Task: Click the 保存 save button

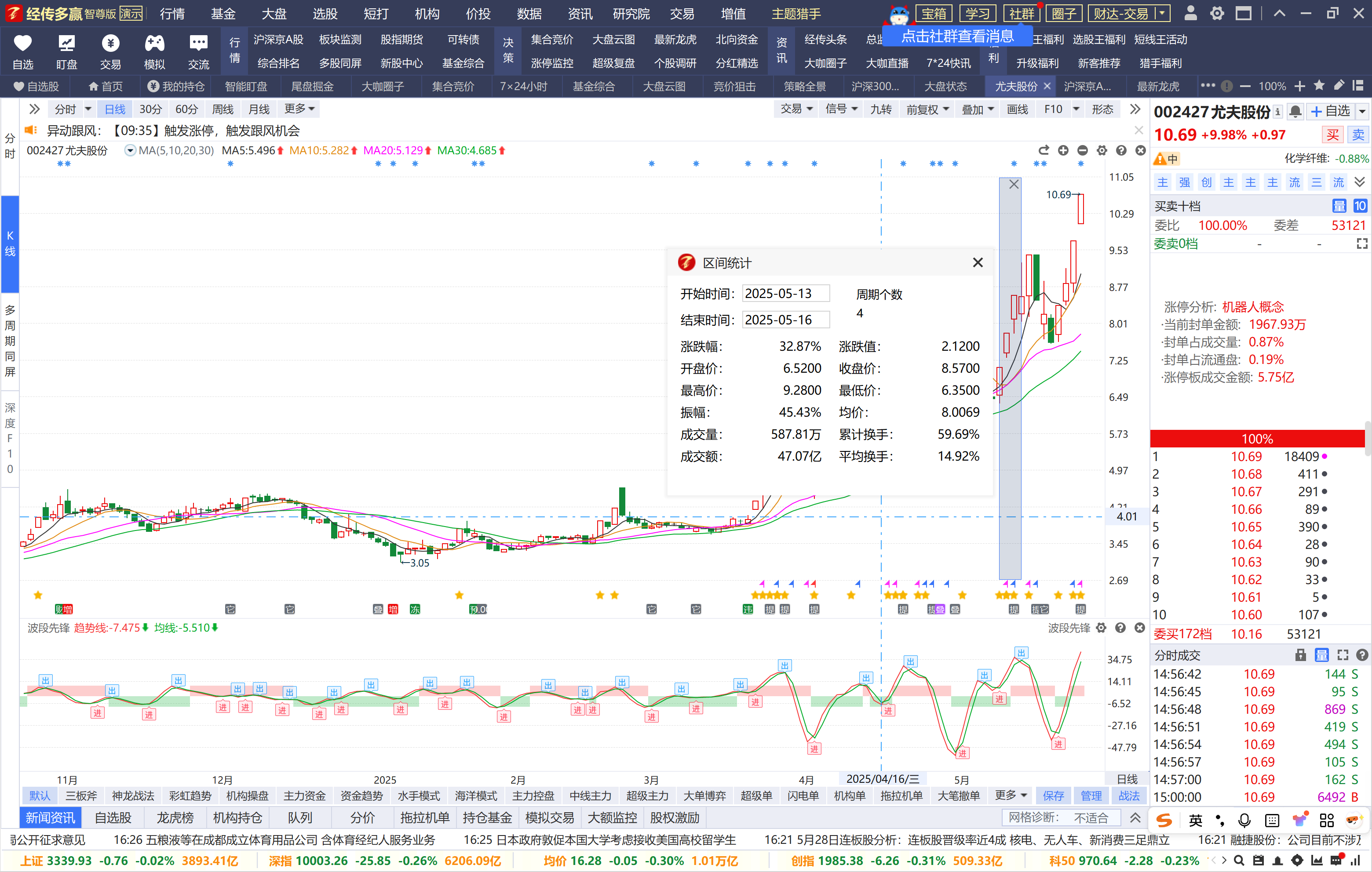Action: [1053, 796]
